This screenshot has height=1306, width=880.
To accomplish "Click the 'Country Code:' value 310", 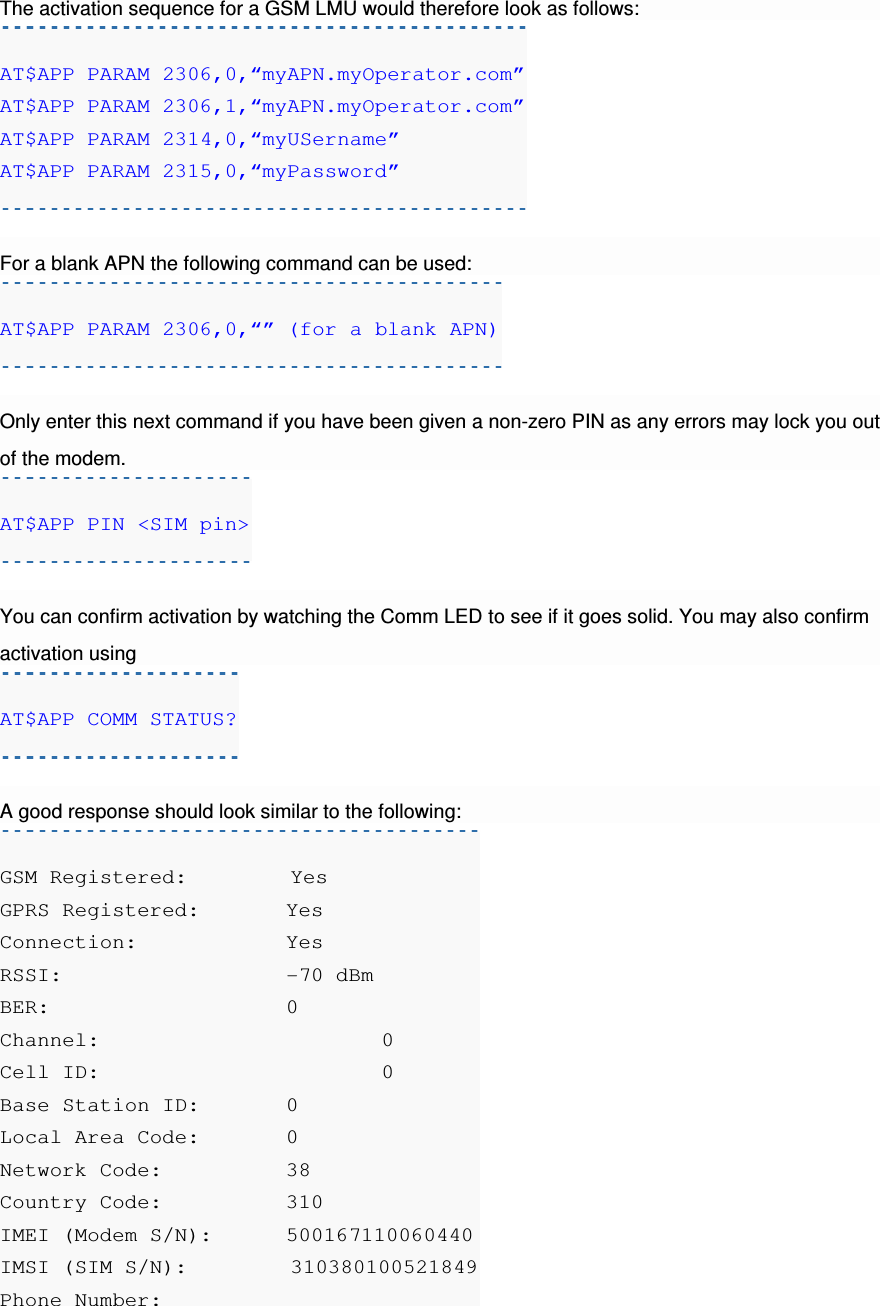I will (305, 1202).
